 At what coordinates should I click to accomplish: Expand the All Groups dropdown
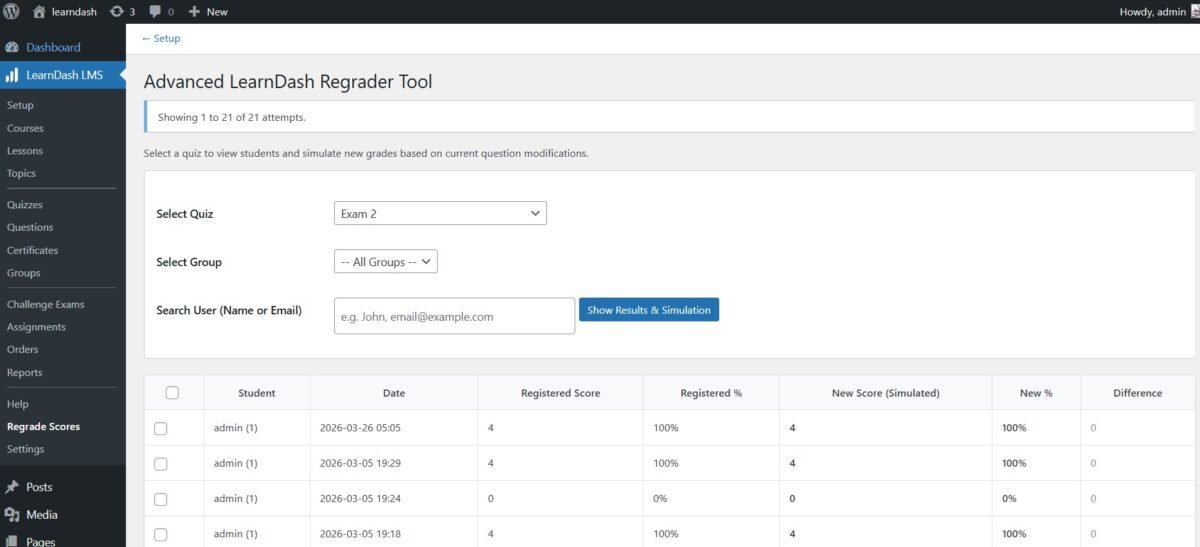(385, 262)
